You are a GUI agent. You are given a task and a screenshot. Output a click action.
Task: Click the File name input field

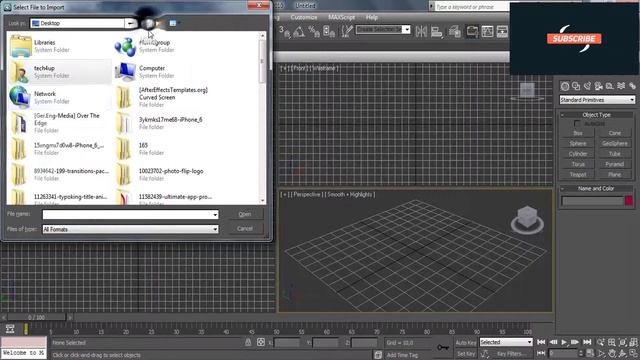[130, 214]
